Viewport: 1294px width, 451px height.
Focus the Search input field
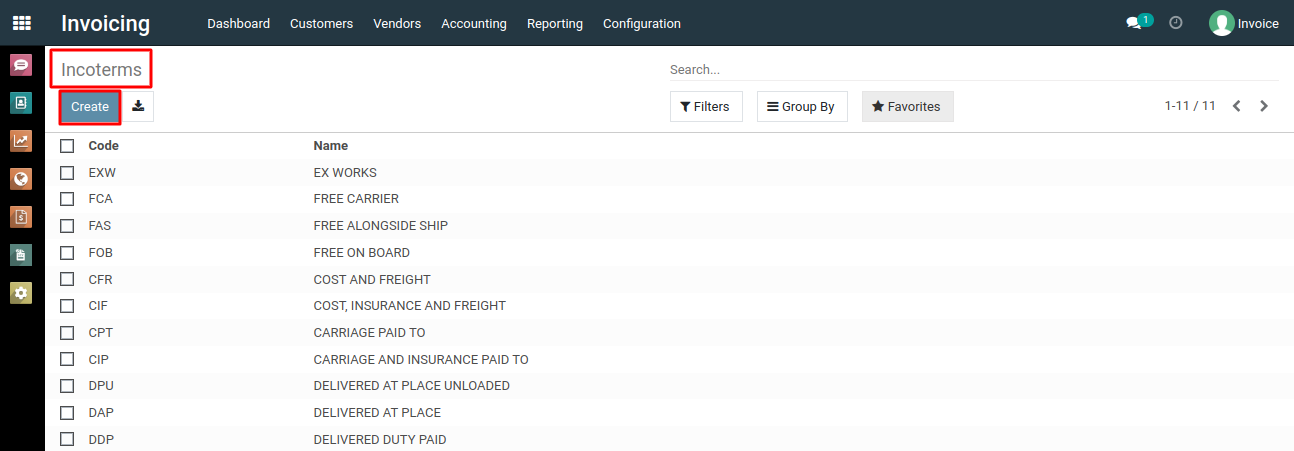[x=974, y=70]
